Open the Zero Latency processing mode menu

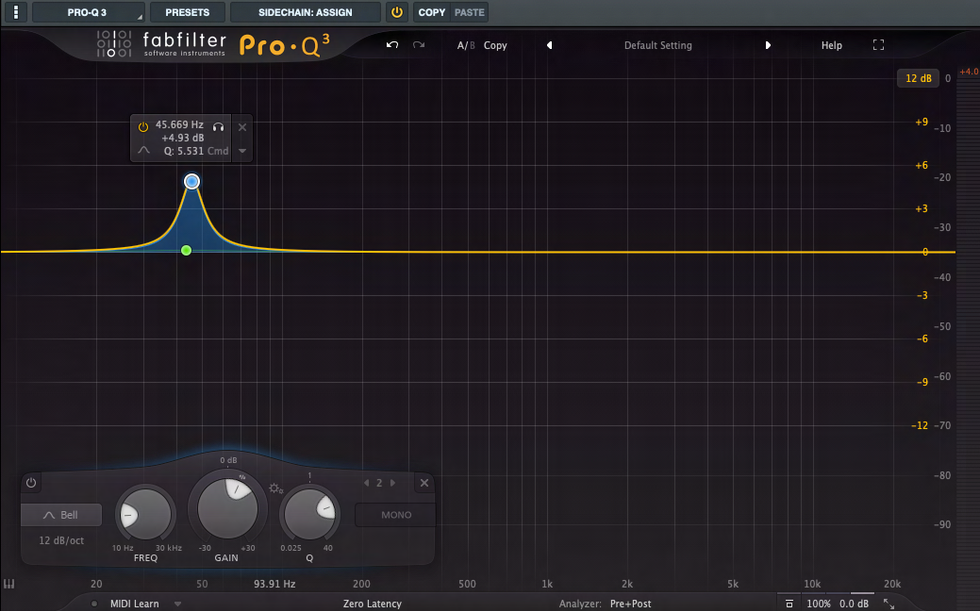372,604
